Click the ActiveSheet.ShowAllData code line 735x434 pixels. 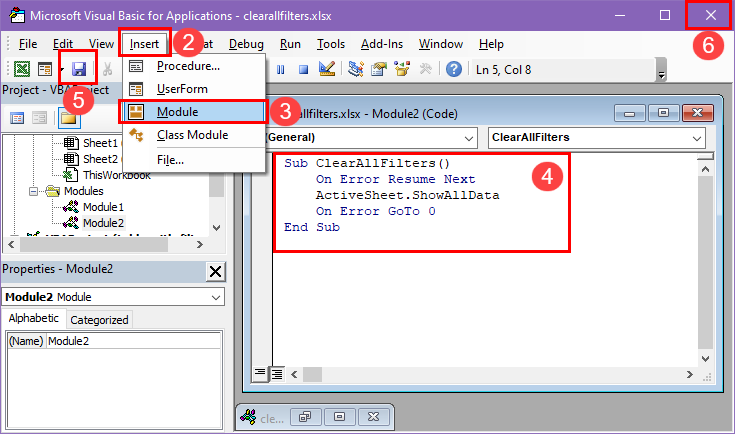407,195
